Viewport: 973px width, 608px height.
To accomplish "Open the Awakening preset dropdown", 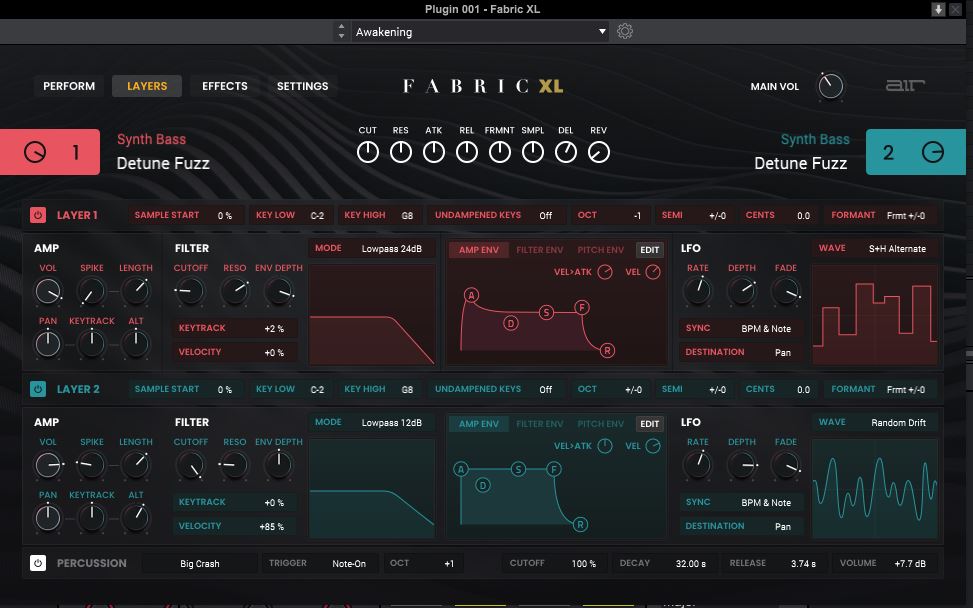I will (480, 32).
